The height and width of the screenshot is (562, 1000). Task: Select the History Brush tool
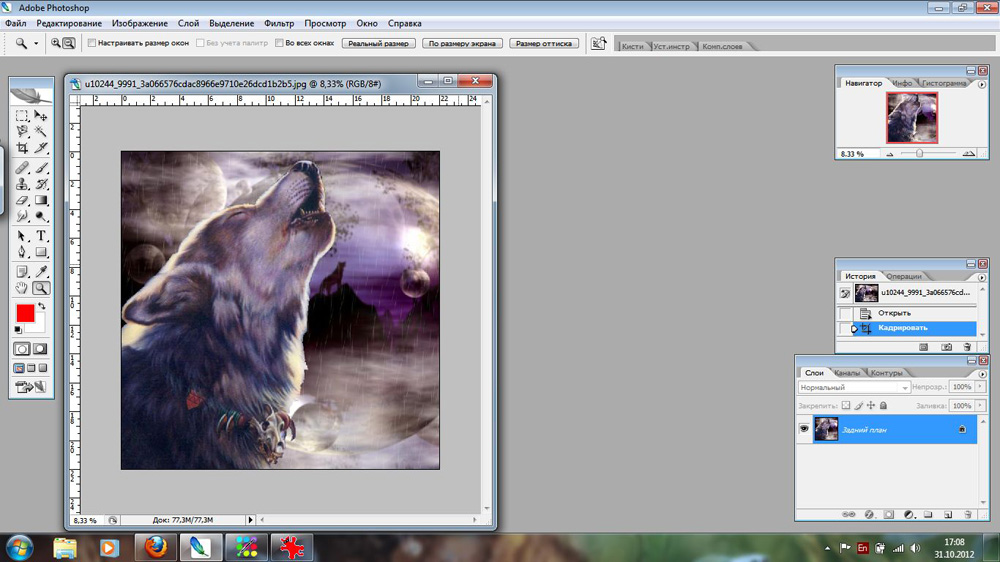click(x=41, y=184)
